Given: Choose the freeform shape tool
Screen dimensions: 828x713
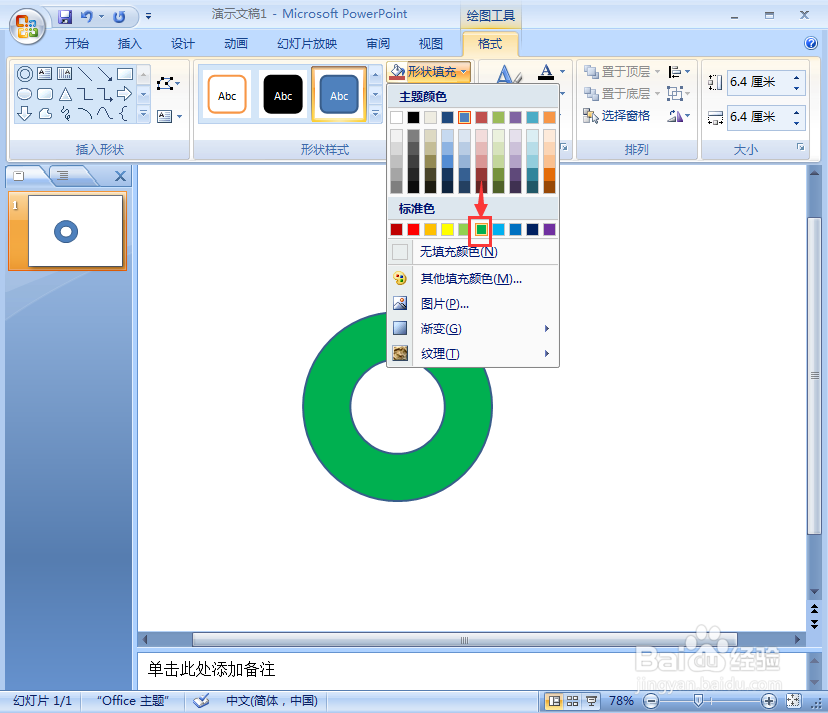Looking at the screenshot, I should pyautogui.click(x=45, y=114).
